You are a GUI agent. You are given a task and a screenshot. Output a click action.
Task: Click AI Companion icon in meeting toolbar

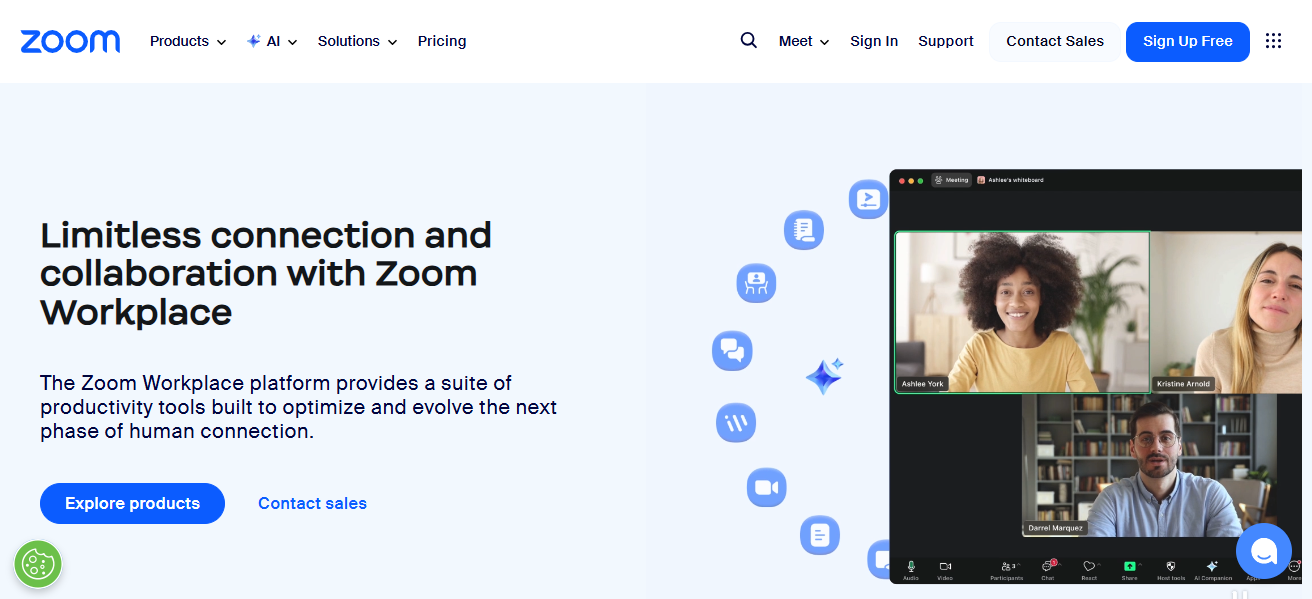(x=1212, y=566)
